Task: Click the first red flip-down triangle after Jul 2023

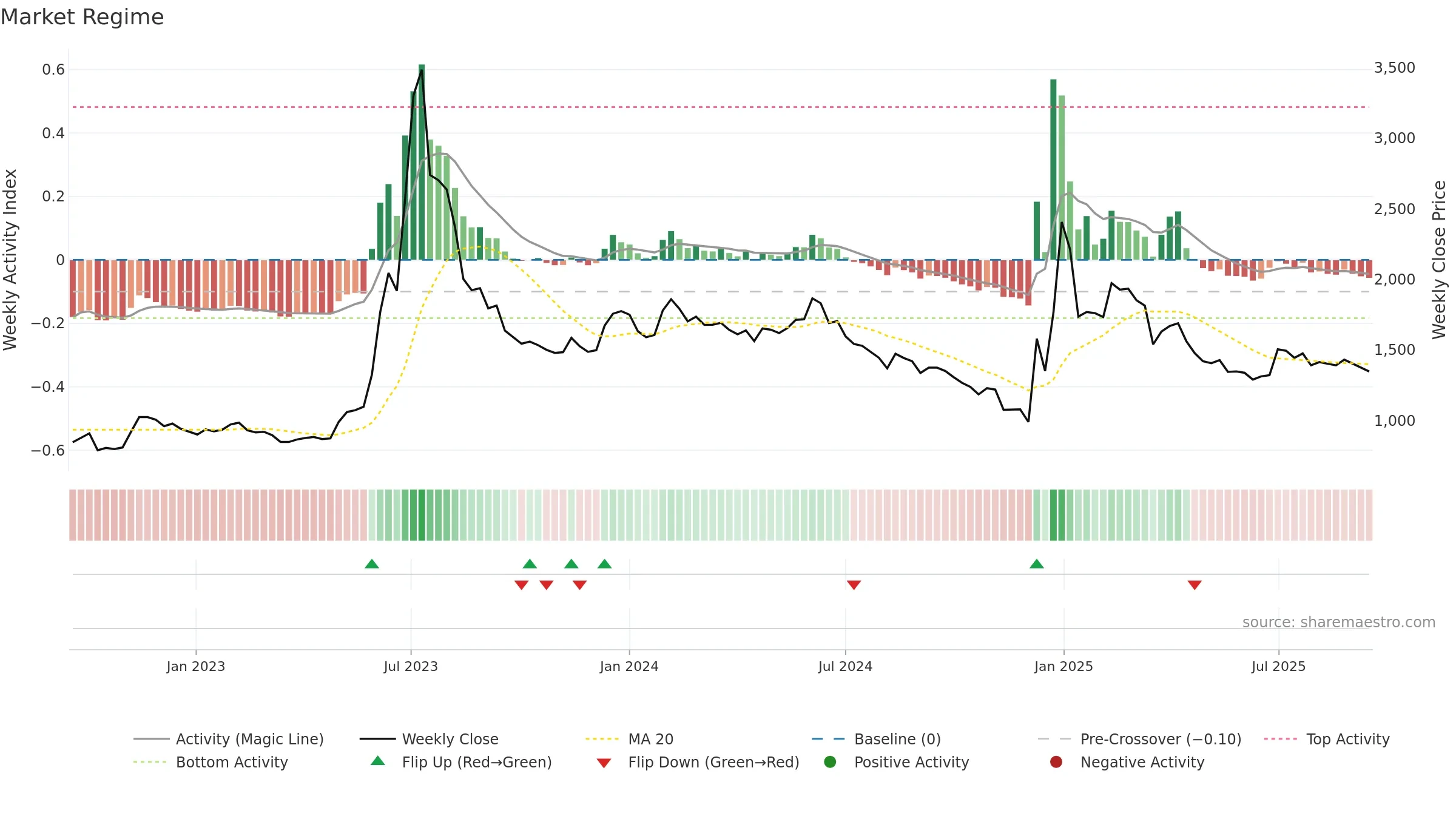Action: point(521,585)
